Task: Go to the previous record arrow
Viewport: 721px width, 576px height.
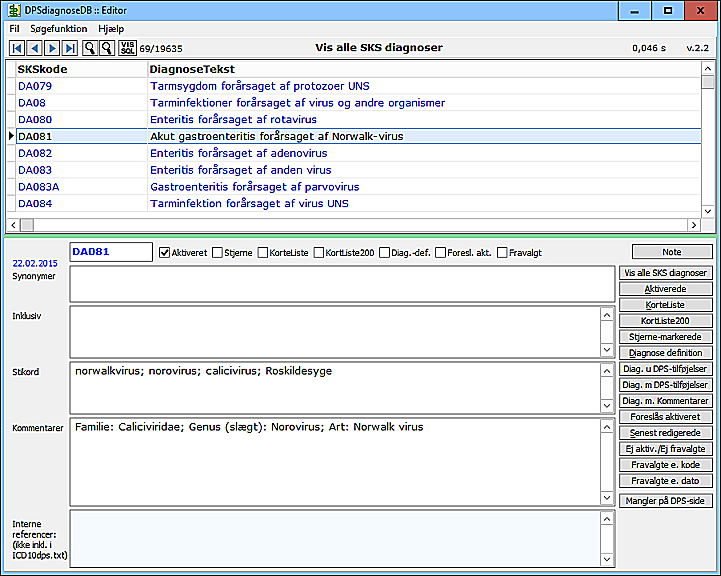Action: [35, 48]
